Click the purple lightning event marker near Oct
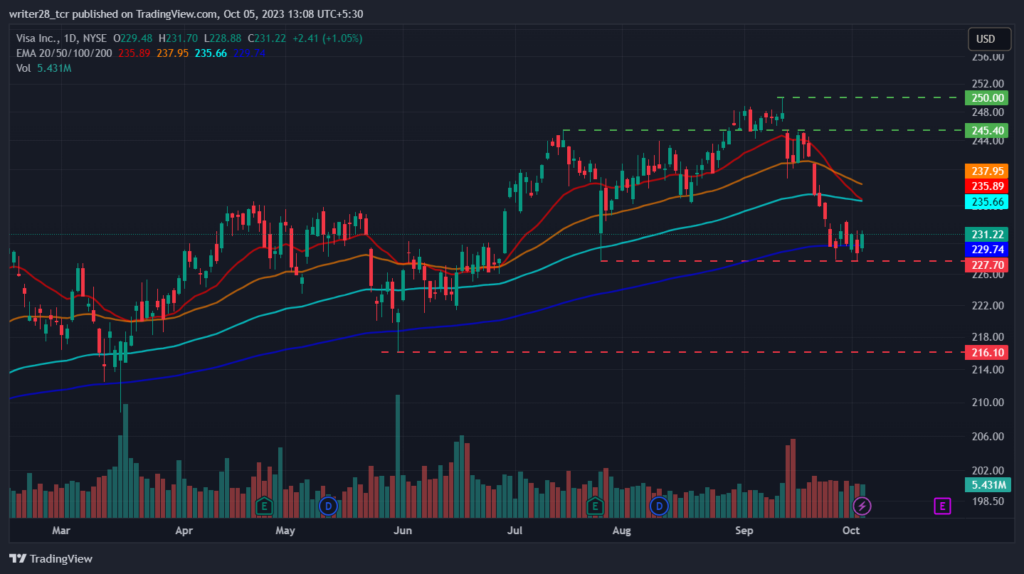This screenshot has width=1024, height=574. coord(862,505)
